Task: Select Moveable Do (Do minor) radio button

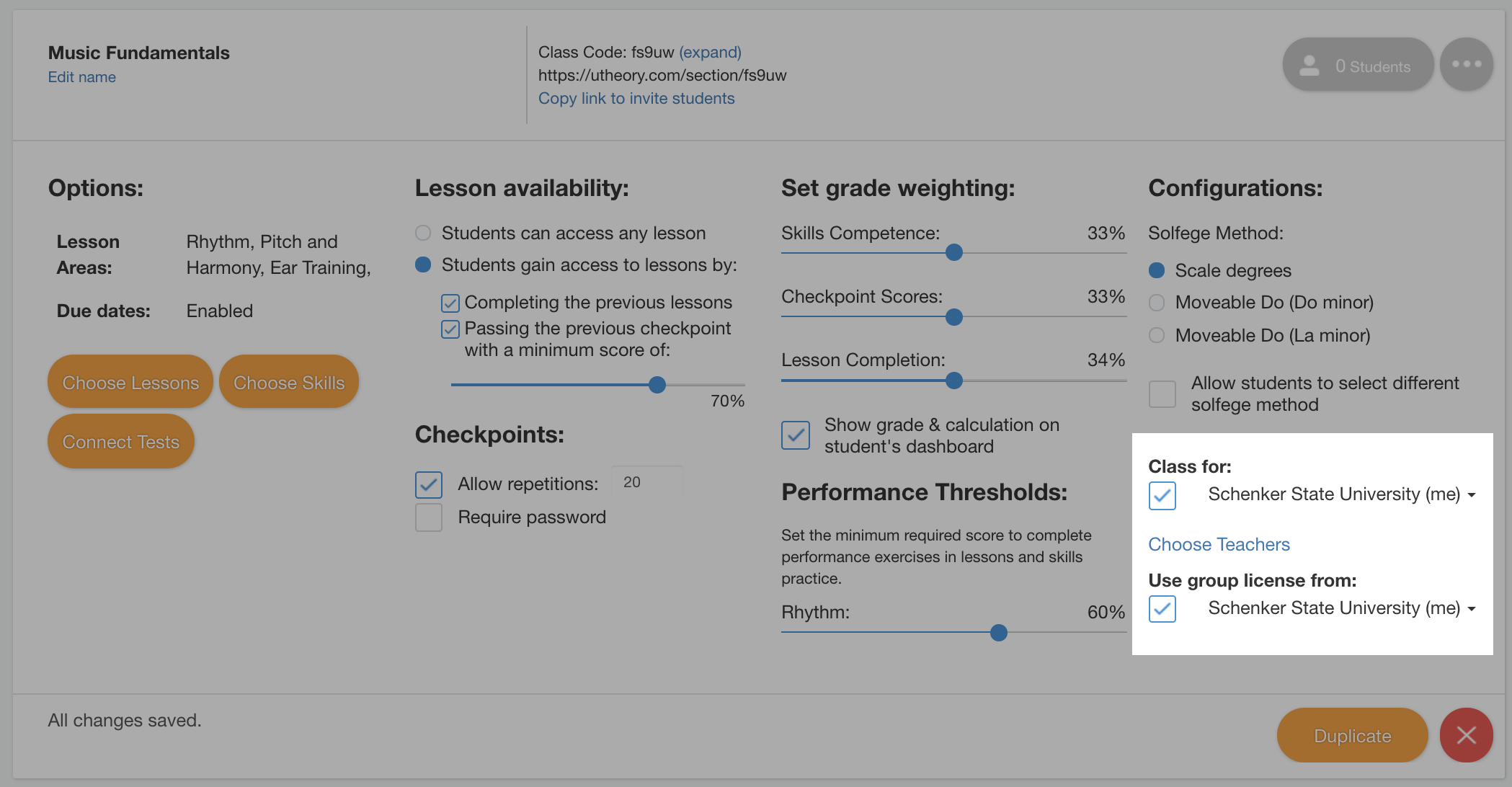Action: (1158, 303)
